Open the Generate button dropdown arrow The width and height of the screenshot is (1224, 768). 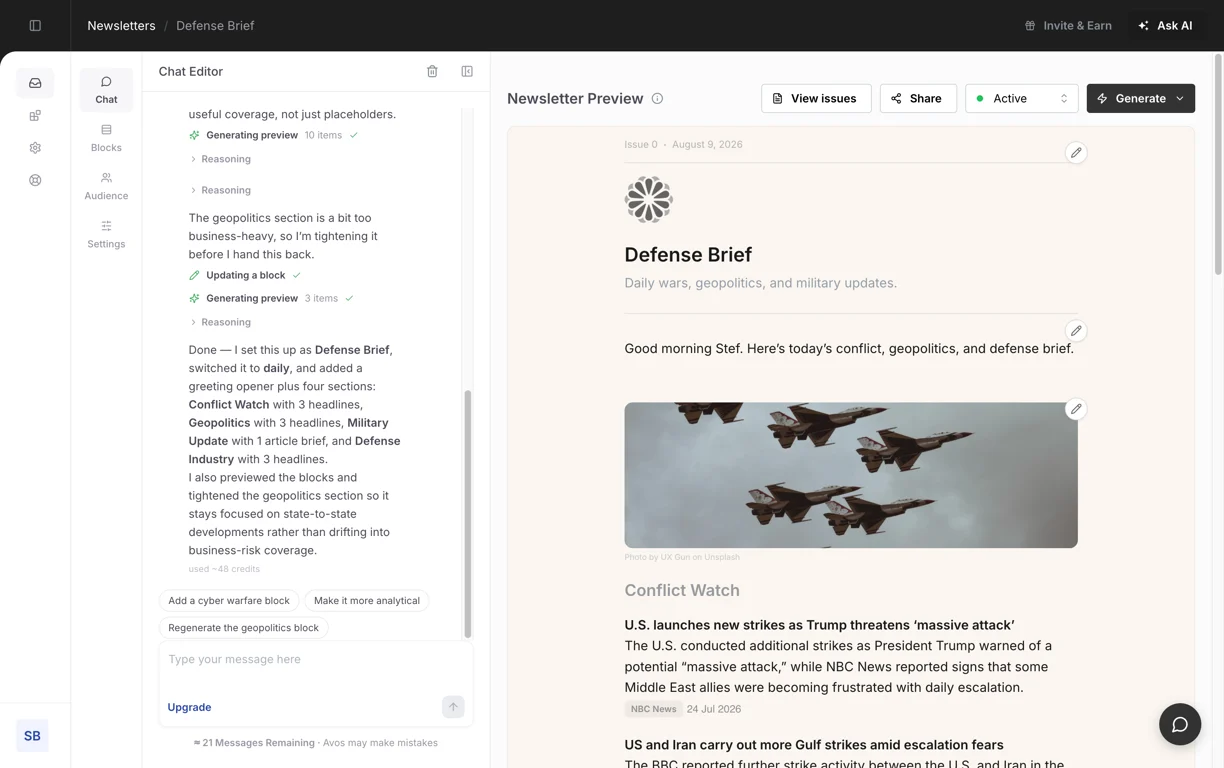pyautogui.click(x=1180, y=98)
